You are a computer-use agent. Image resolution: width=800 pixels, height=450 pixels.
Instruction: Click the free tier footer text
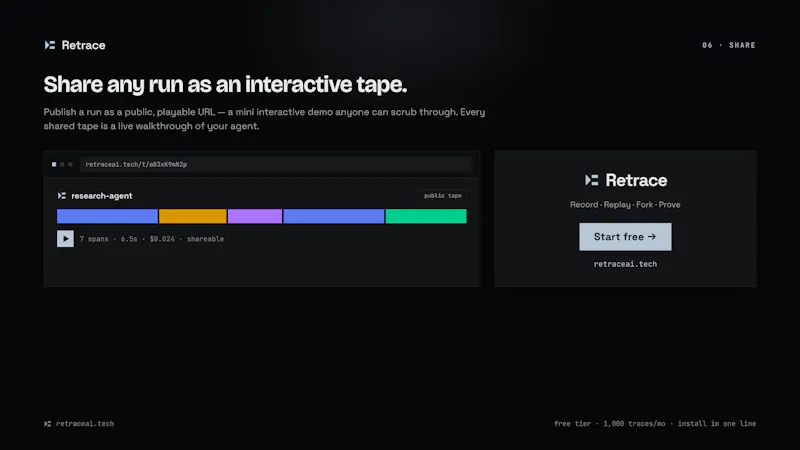click(655, 423)
